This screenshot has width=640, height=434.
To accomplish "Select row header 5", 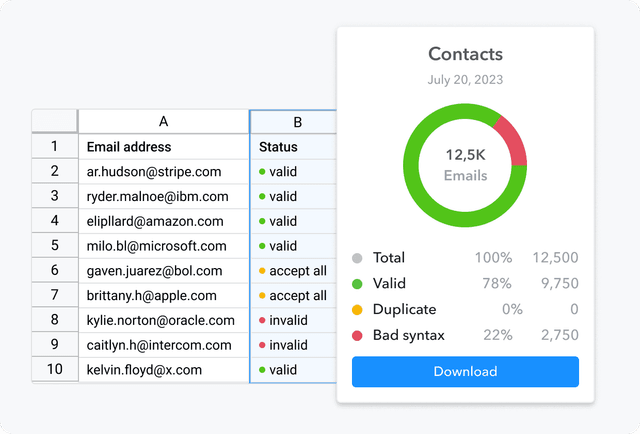I will pos(55,245).
